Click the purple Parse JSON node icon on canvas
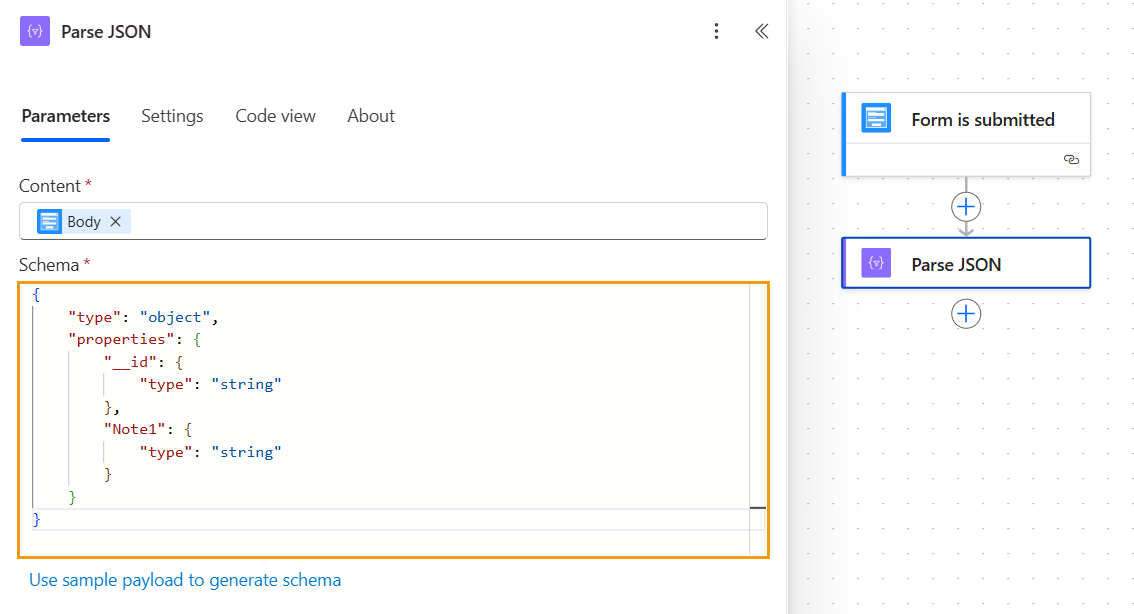1134x614 pixels. point(876,263)
